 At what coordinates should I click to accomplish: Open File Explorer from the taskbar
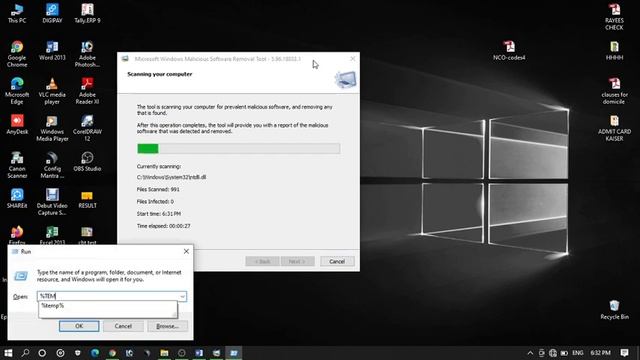(x=164, y=353)
